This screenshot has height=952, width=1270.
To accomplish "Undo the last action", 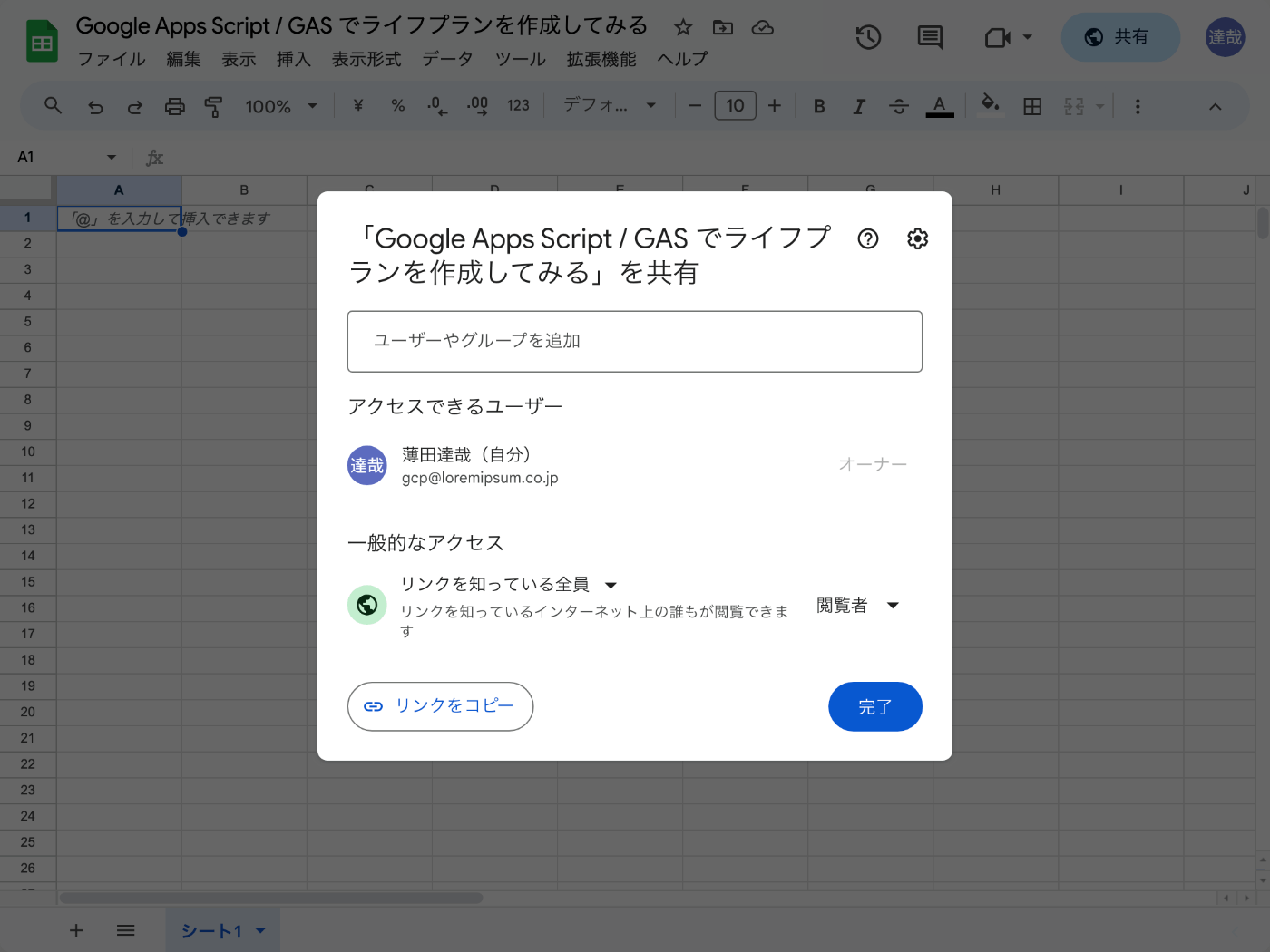I will pyautogui.click(x=95, y=107).
